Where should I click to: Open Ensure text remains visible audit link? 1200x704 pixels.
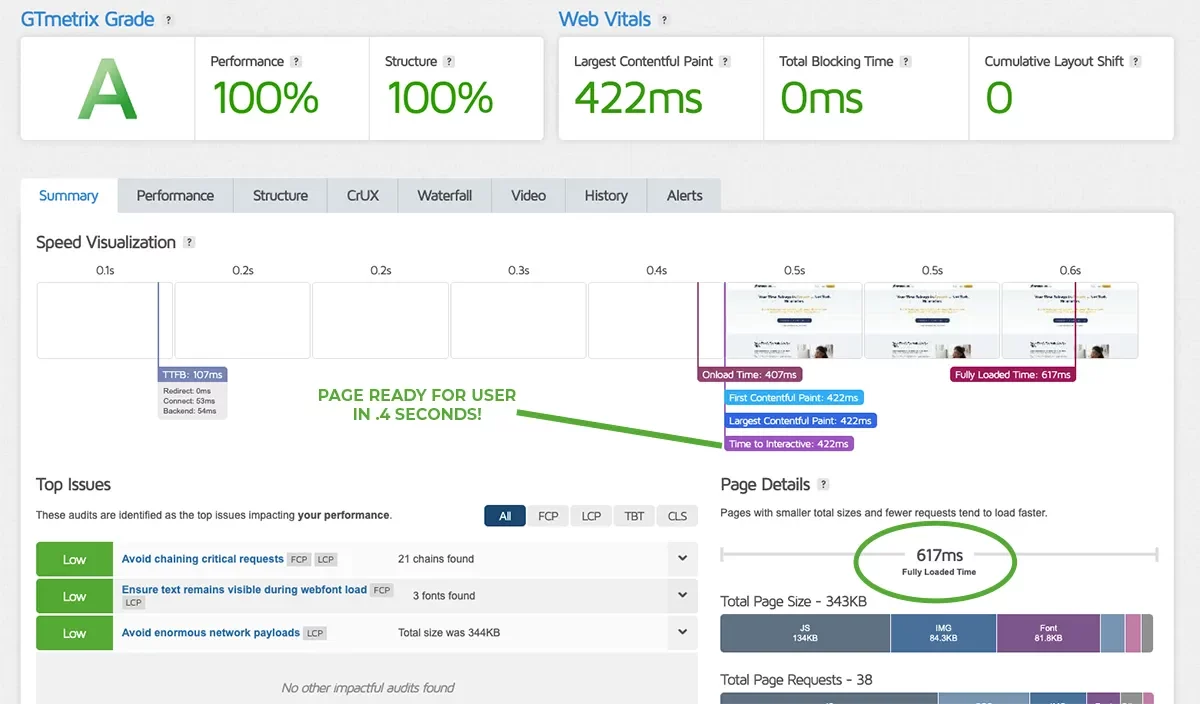(x=244, y=590)
